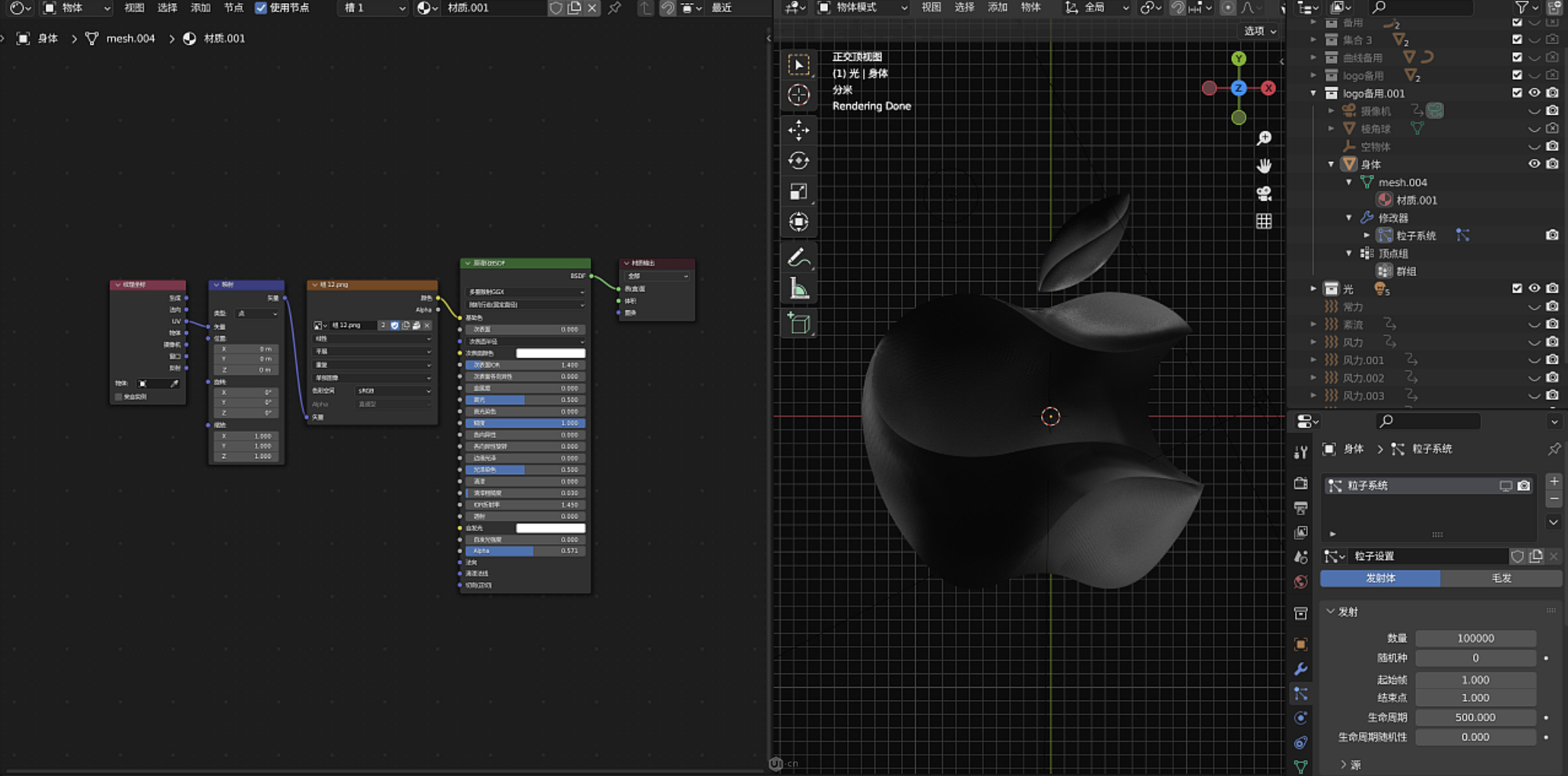
Task: Toggle the exclude checkbox for logo备用.001
Action: pos(1517,93)
